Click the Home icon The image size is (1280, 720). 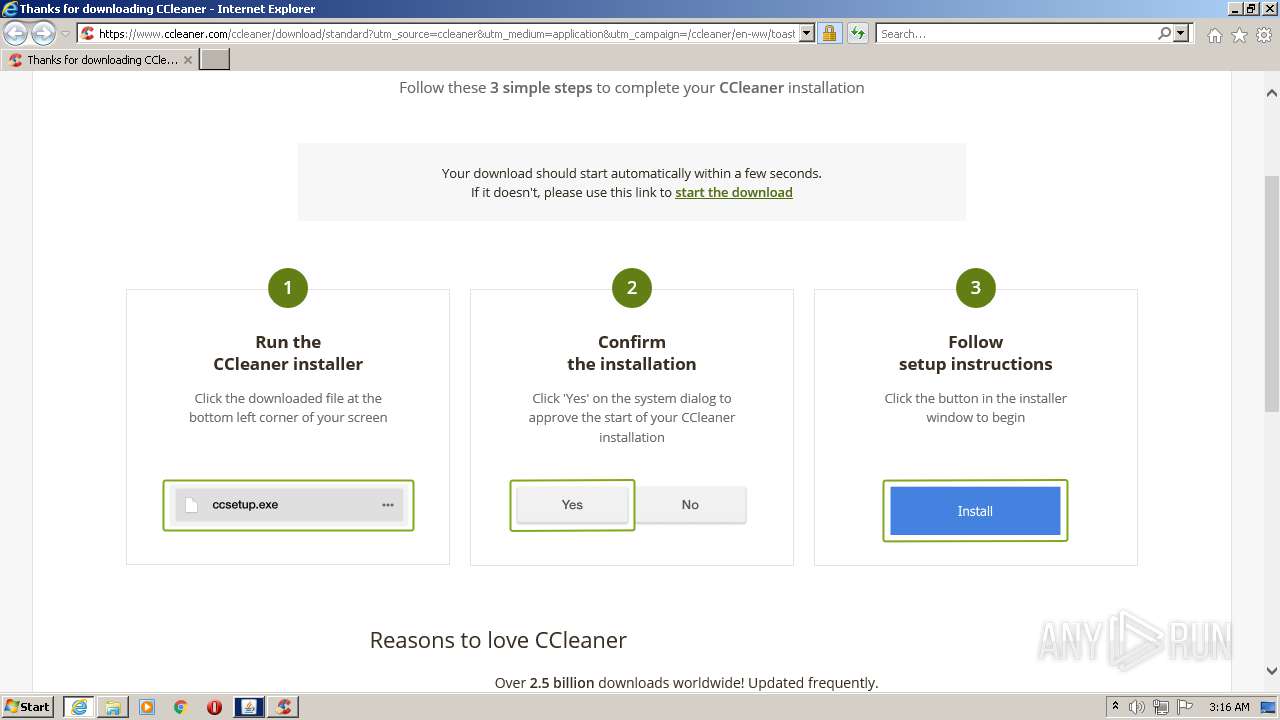click(1214, 35)
